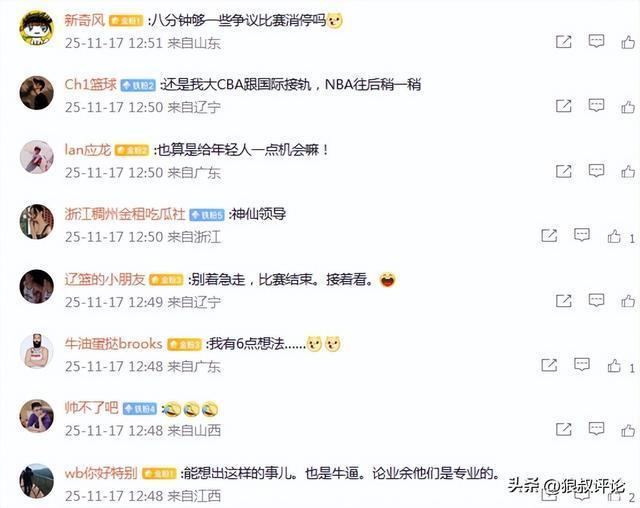This screenshot has height=508, width=640.
Task: Open Ch1篮球's profile avatar
Action: point(37,93)
